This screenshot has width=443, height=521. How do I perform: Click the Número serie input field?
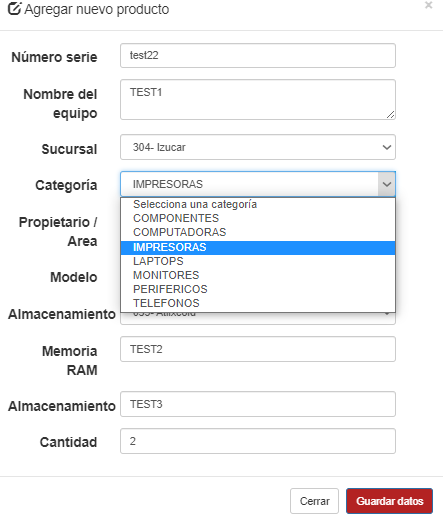point(258,55)
